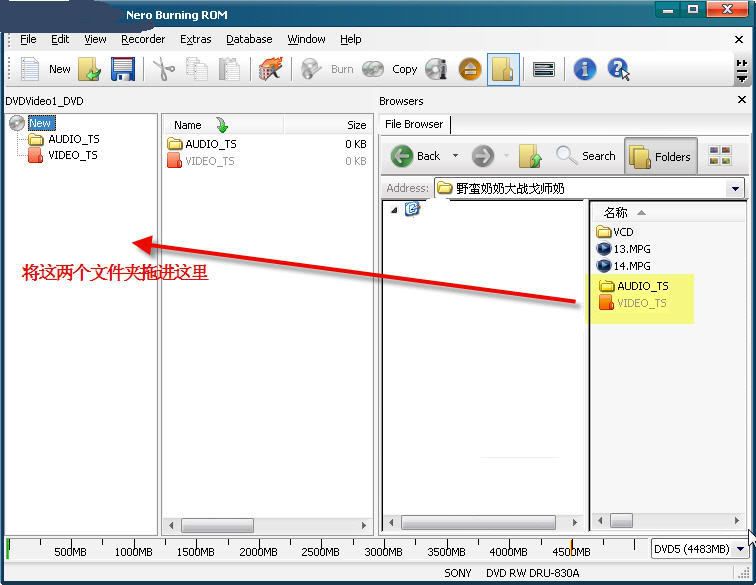Image resolution: width=756 pixels, height=585 pixels.
Task: Open existing compilation with folder icon
Action: tap(90, 69)
